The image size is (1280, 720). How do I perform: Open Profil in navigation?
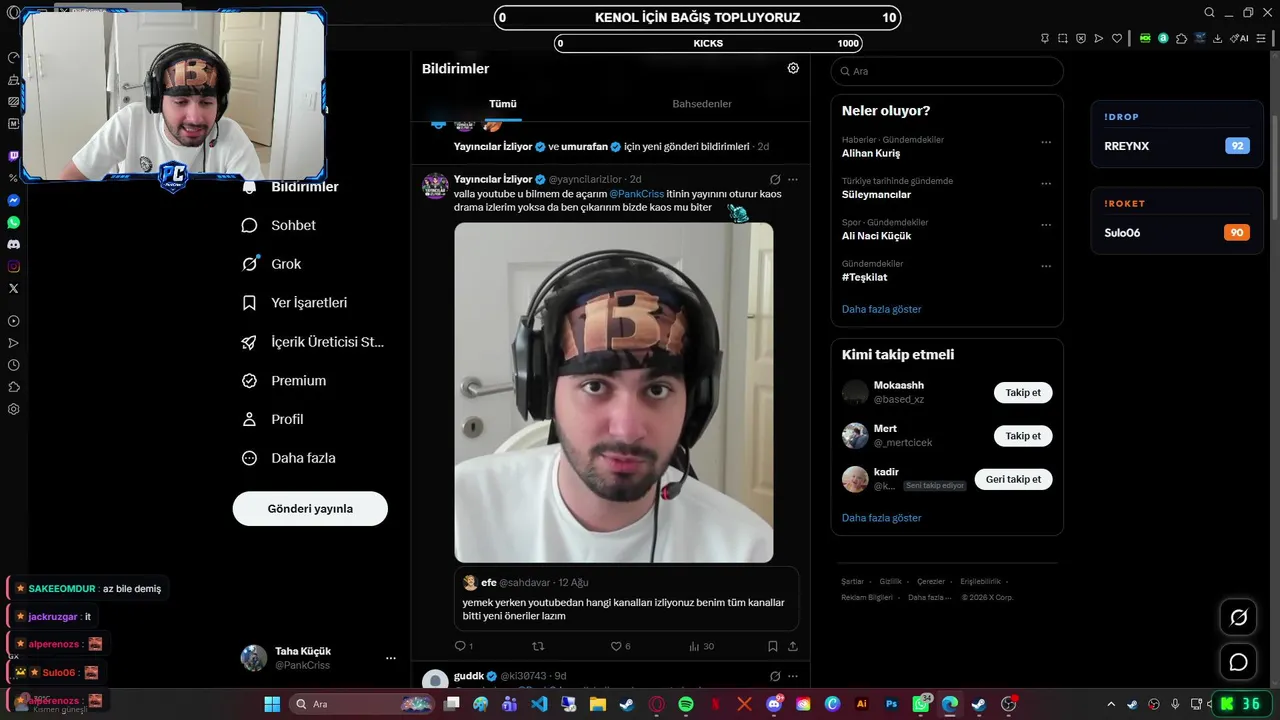click(273, 419)
